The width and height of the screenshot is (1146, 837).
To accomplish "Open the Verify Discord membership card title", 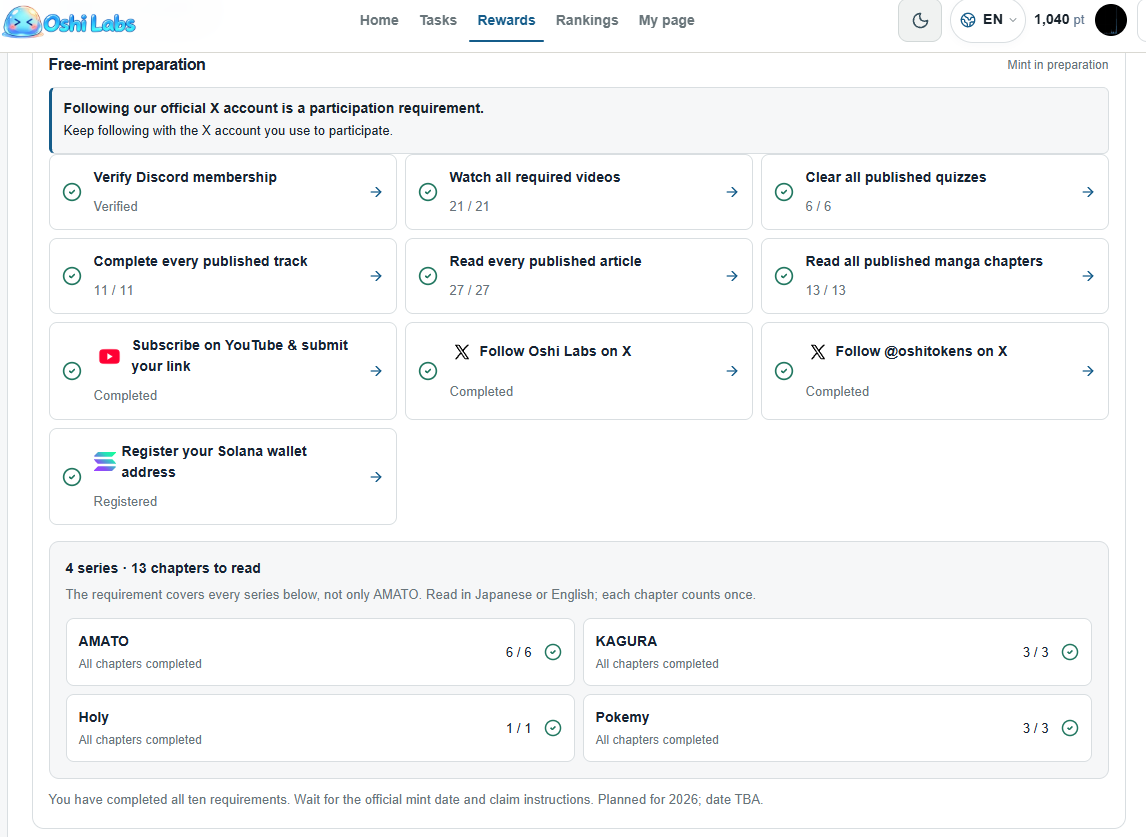I will 185,177.
